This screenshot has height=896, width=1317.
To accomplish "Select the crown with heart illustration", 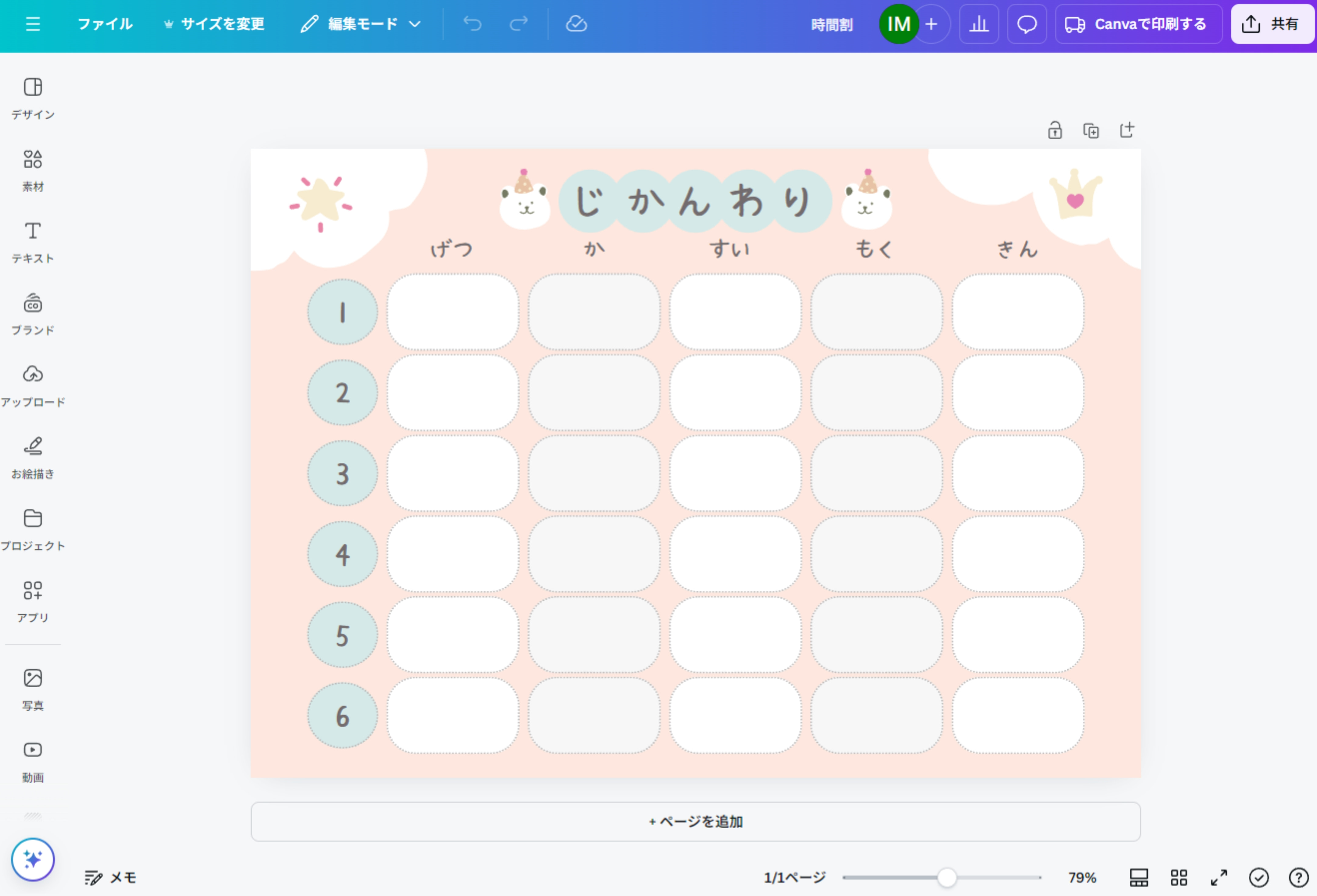I will (x=1076, y=194).
